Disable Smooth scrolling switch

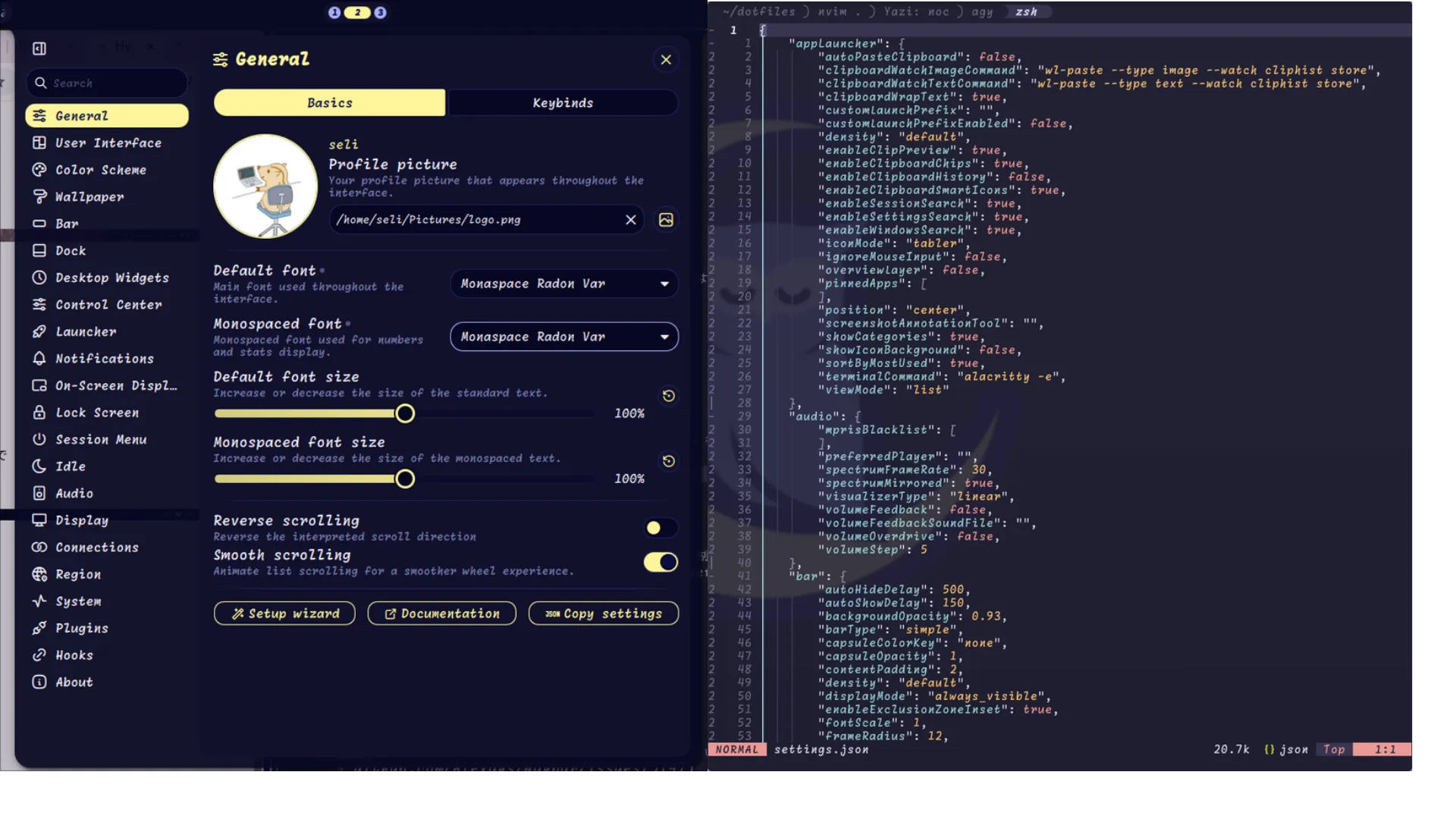click(661, 562)
